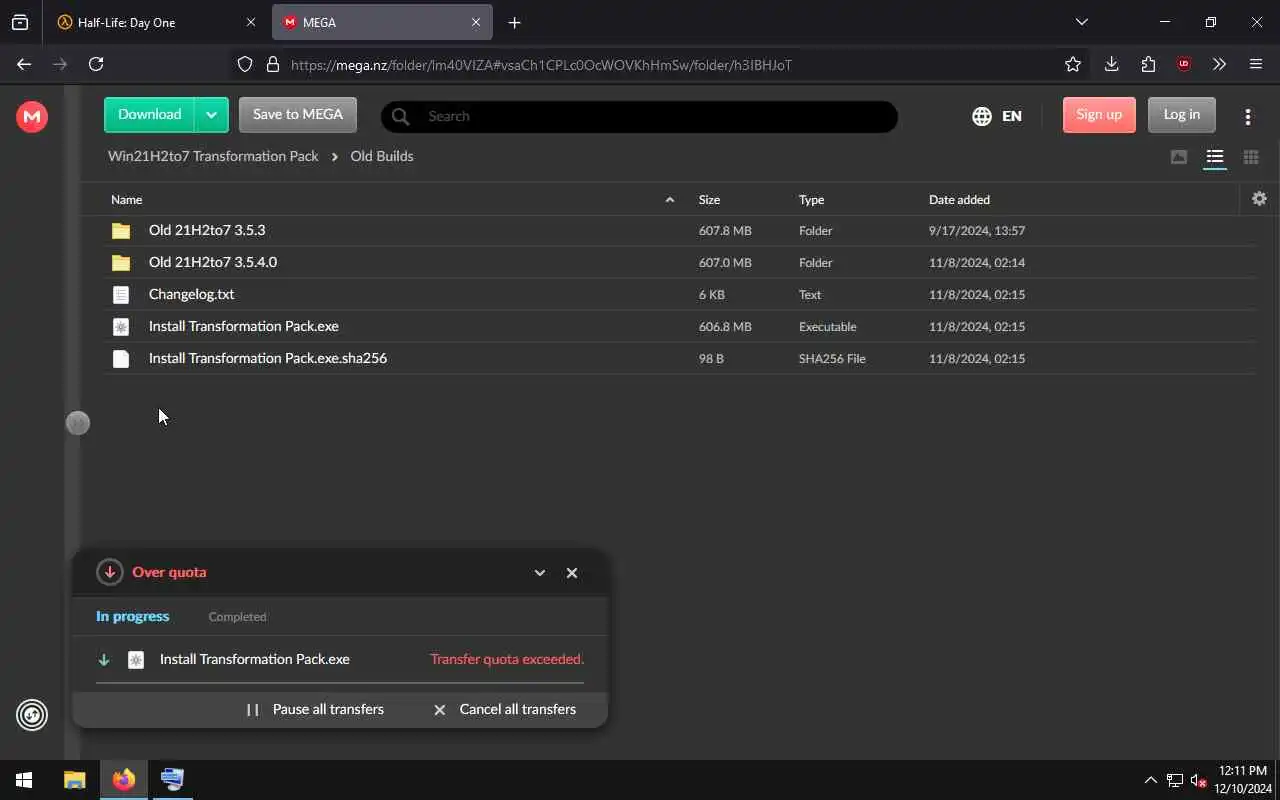Image resolution: width=1280 pixels, height=800 pixels.
Task: Sort by Size column header
Action: click(x=709, y=200)
